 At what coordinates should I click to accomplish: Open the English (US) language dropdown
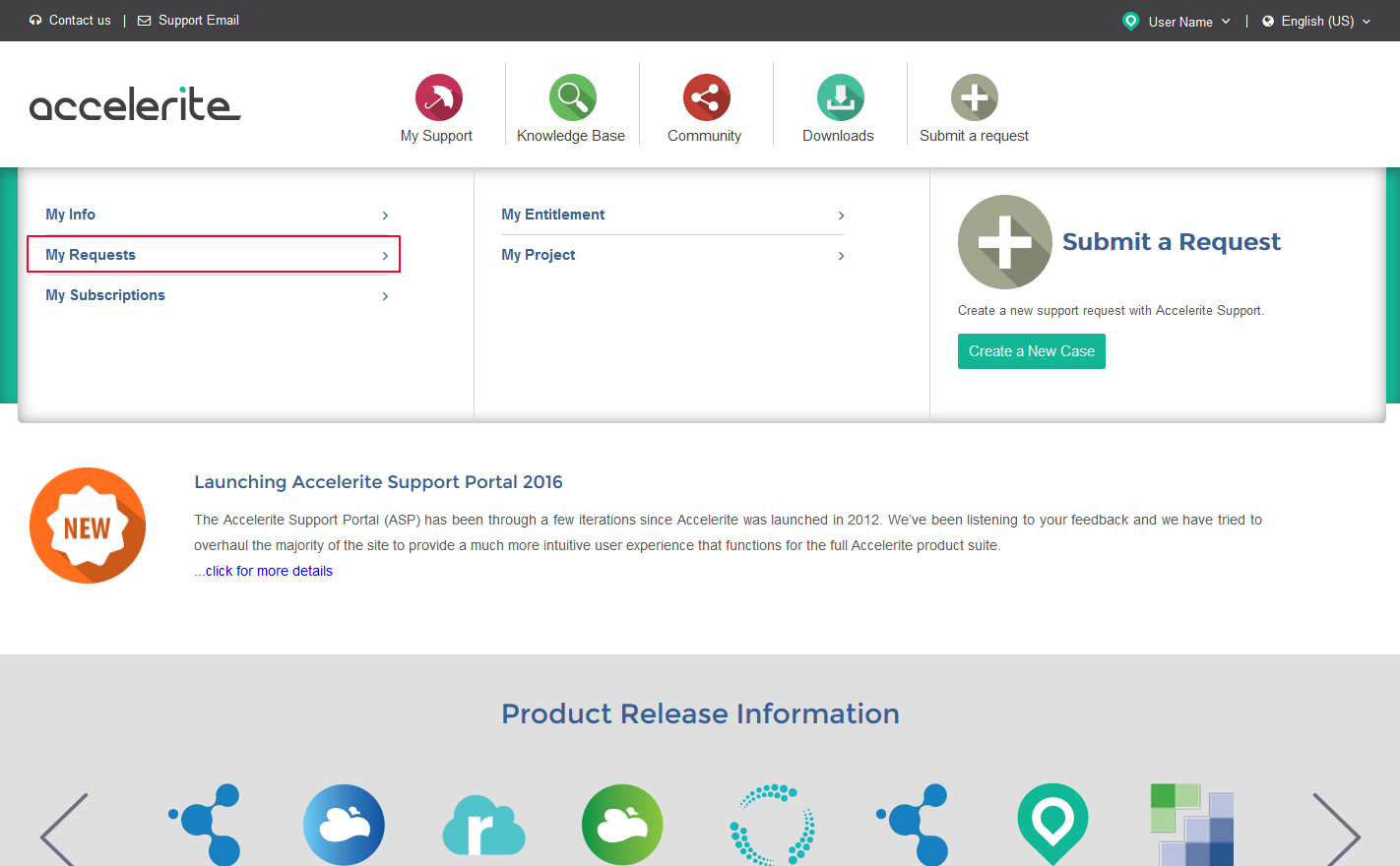coord(1316,21)
